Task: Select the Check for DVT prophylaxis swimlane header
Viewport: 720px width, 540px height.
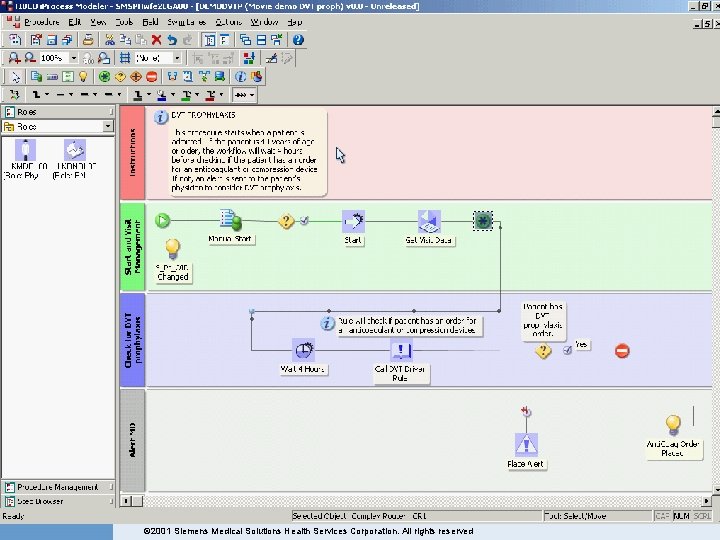Action: point(133,341)
